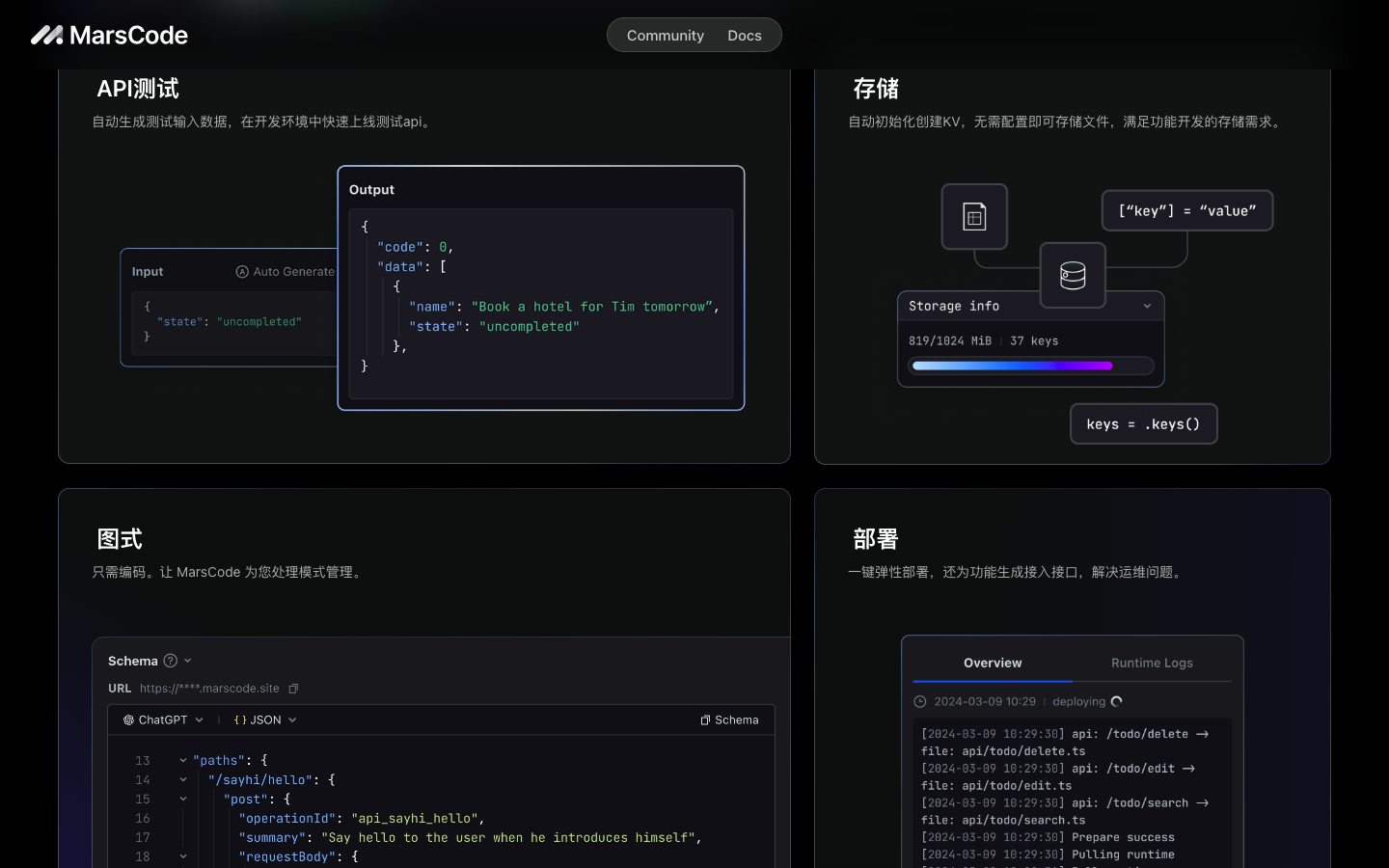The width and height of the screenshot is (1389, 868).
Task: Open the ChatGPT model dropdown
Action: point(199,719)
